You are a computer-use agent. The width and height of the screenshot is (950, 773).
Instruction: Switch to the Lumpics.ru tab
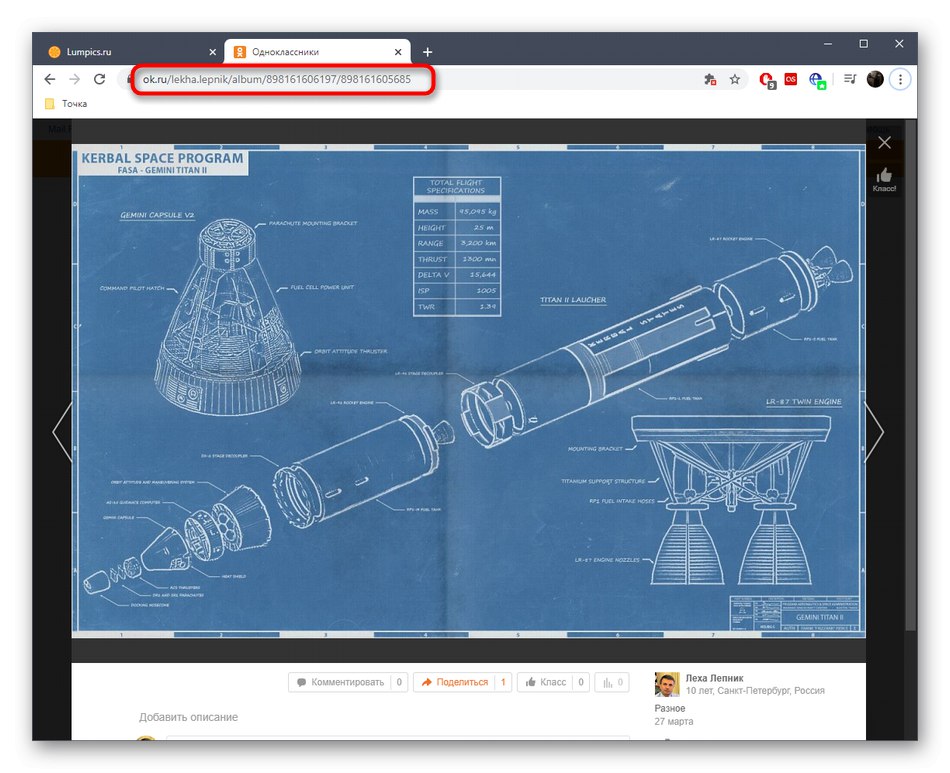[x=129, y=52]
